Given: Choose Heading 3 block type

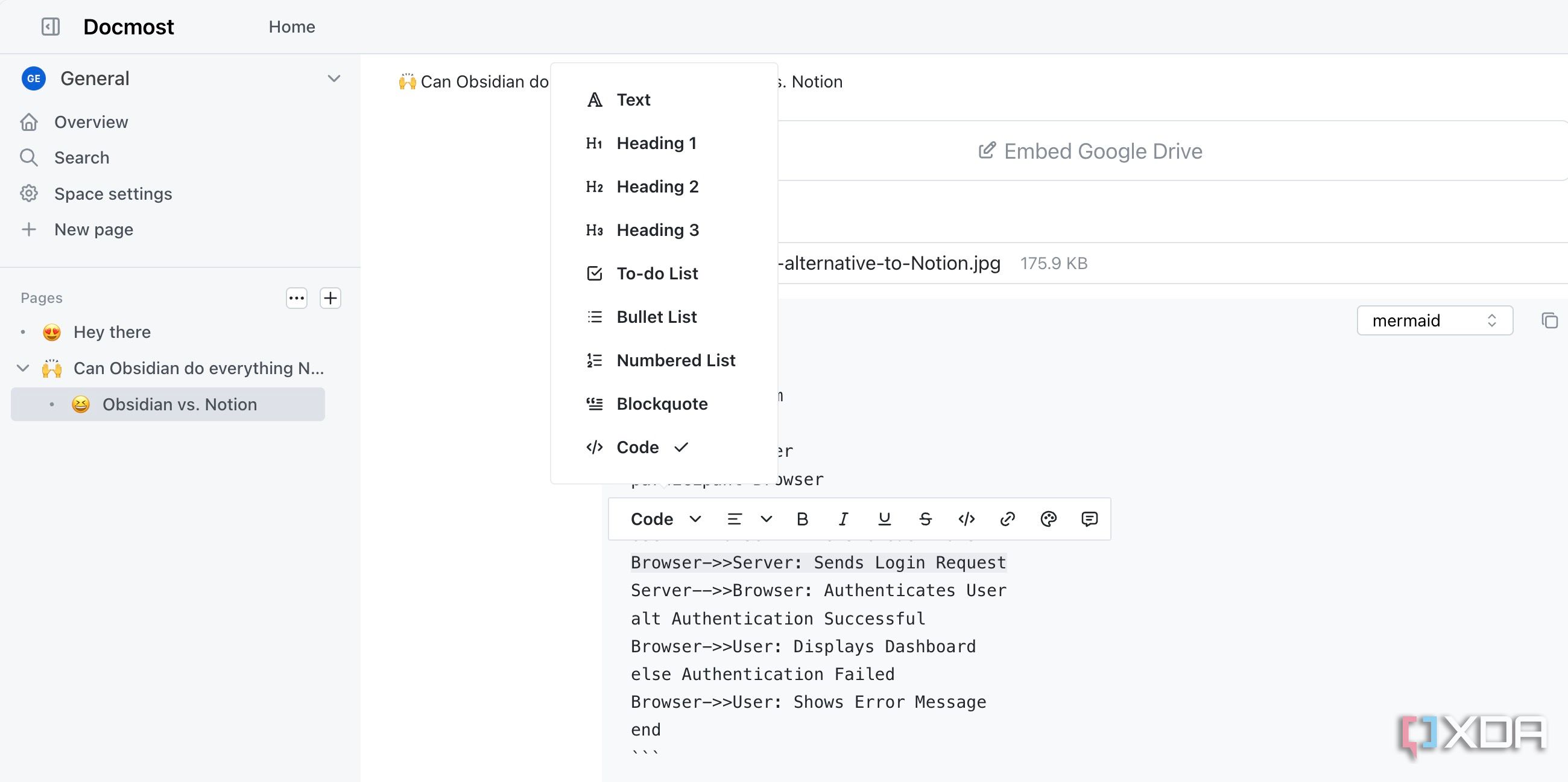Looking at the screenshot, I should tap(663, 230).
